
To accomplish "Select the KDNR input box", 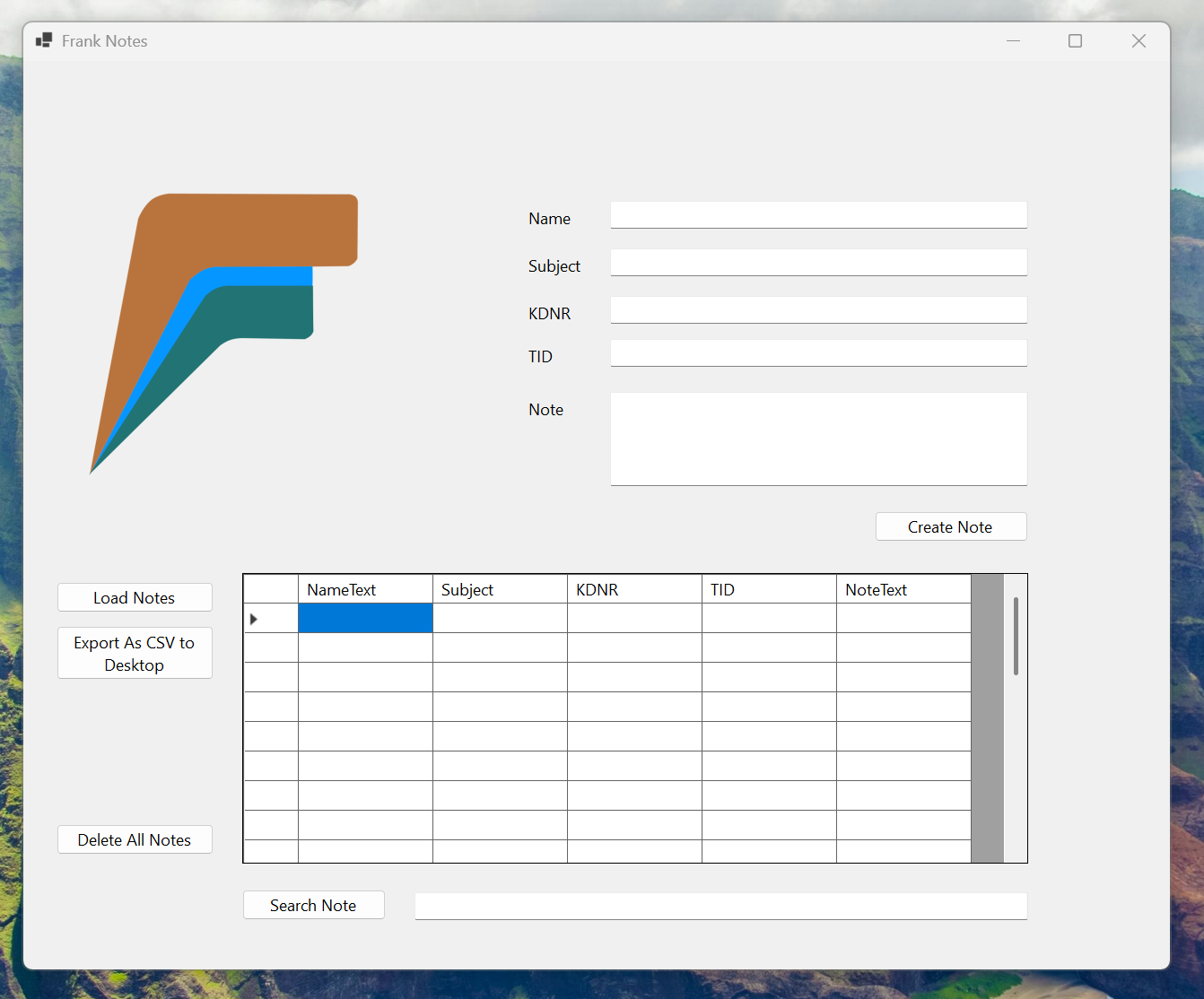I will pyautogui.click(x=818, y=310).
